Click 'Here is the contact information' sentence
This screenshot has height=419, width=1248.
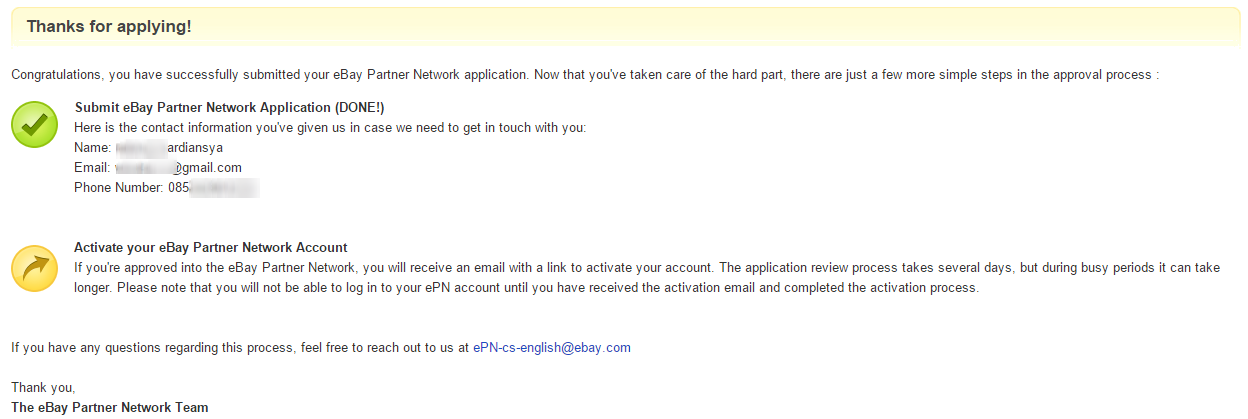point(330,127)
